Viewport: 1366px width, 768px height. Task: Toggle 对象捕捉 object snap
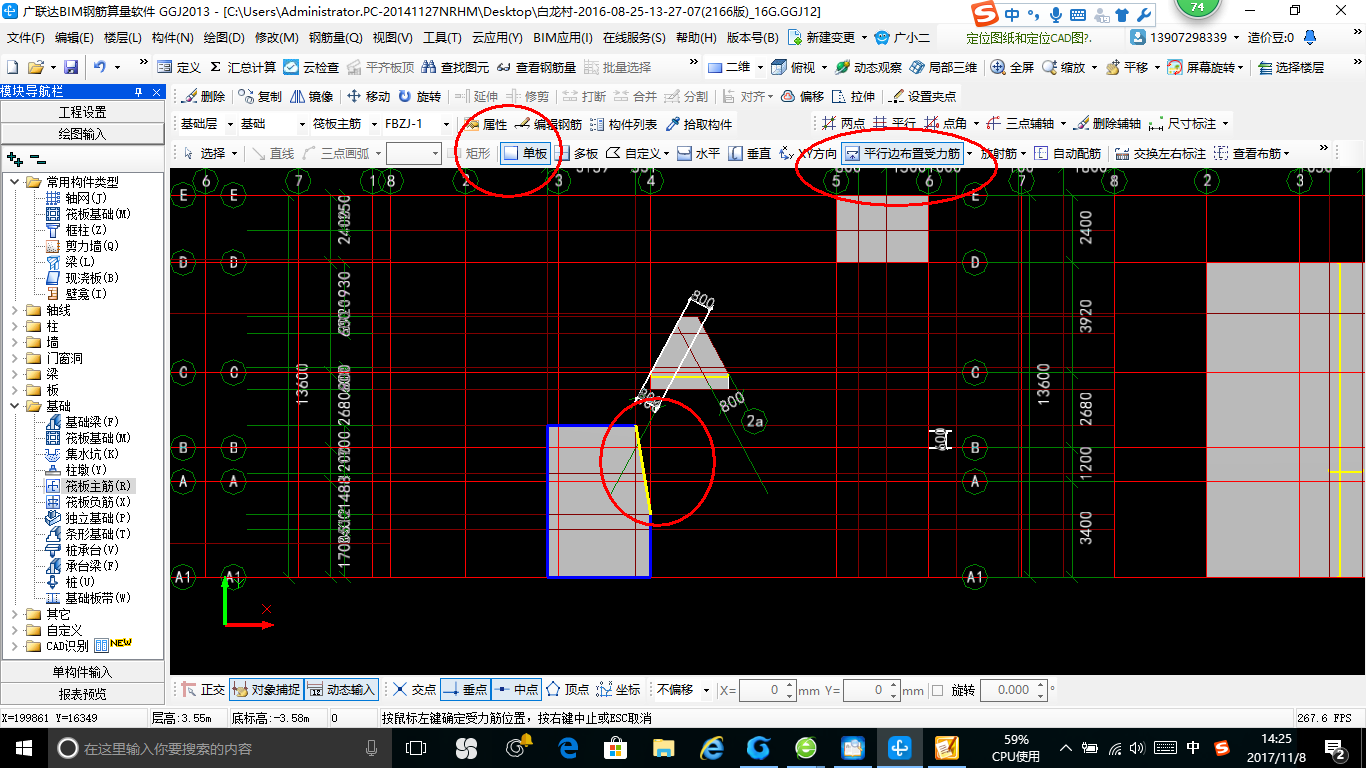click(265, 690)
